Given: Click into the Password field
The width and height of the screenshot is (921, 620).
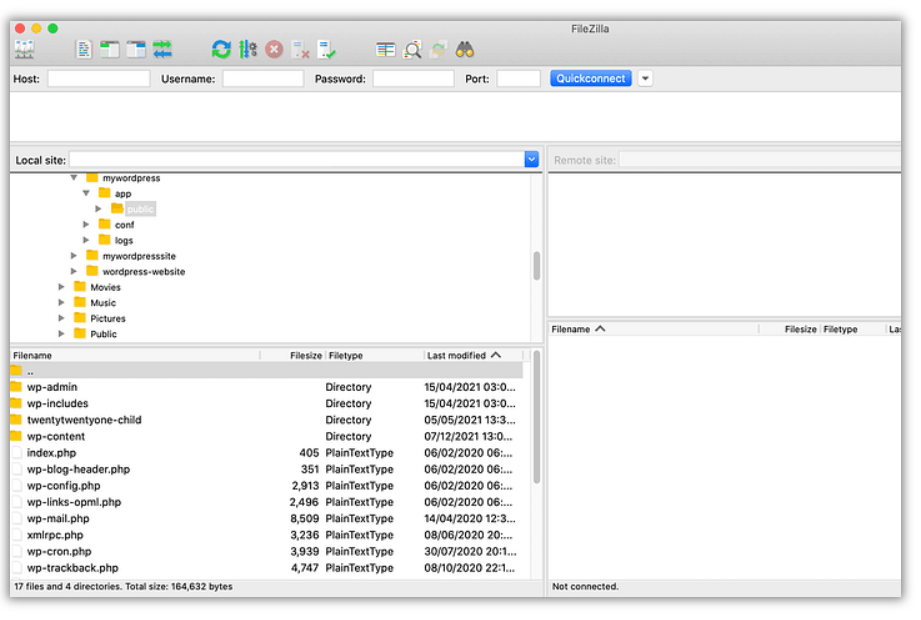Looking at the screenshot, I should 413,79.
